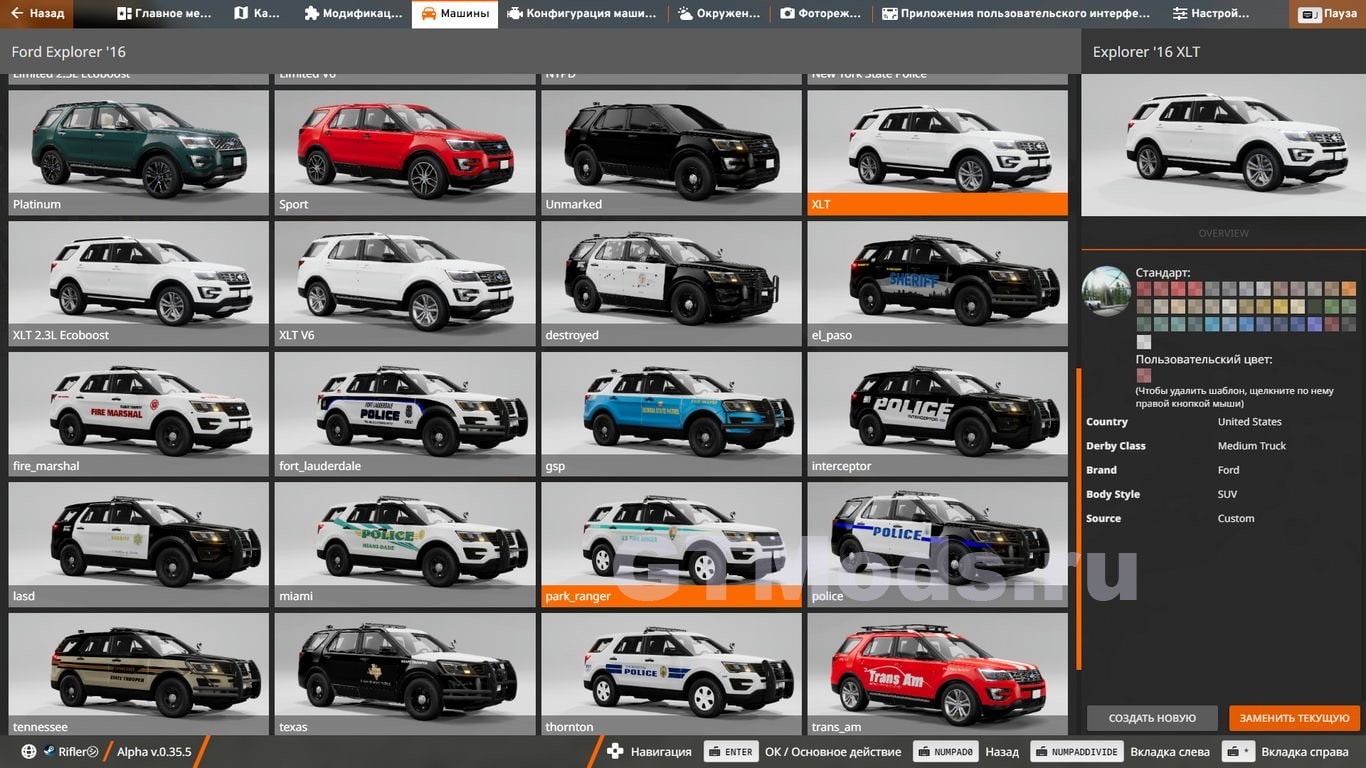Image resolution: width=1366 pixels, height=768 pixels.
Task: Click the 'Alpha v.0.35.5' version text
Action: click(154, 752)
